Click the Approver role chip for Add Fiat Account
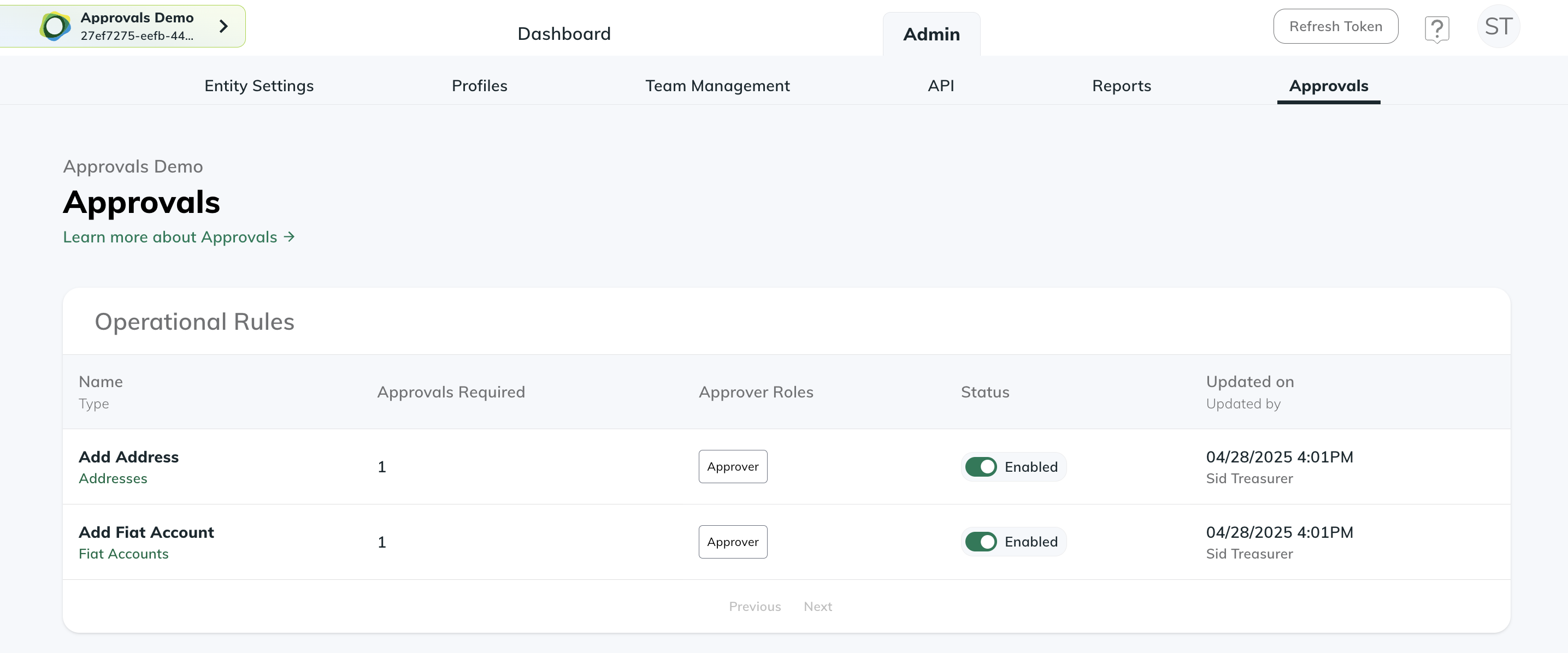Image resolution: width=1568 pixels, height=653 pixels. pos(733,541)
